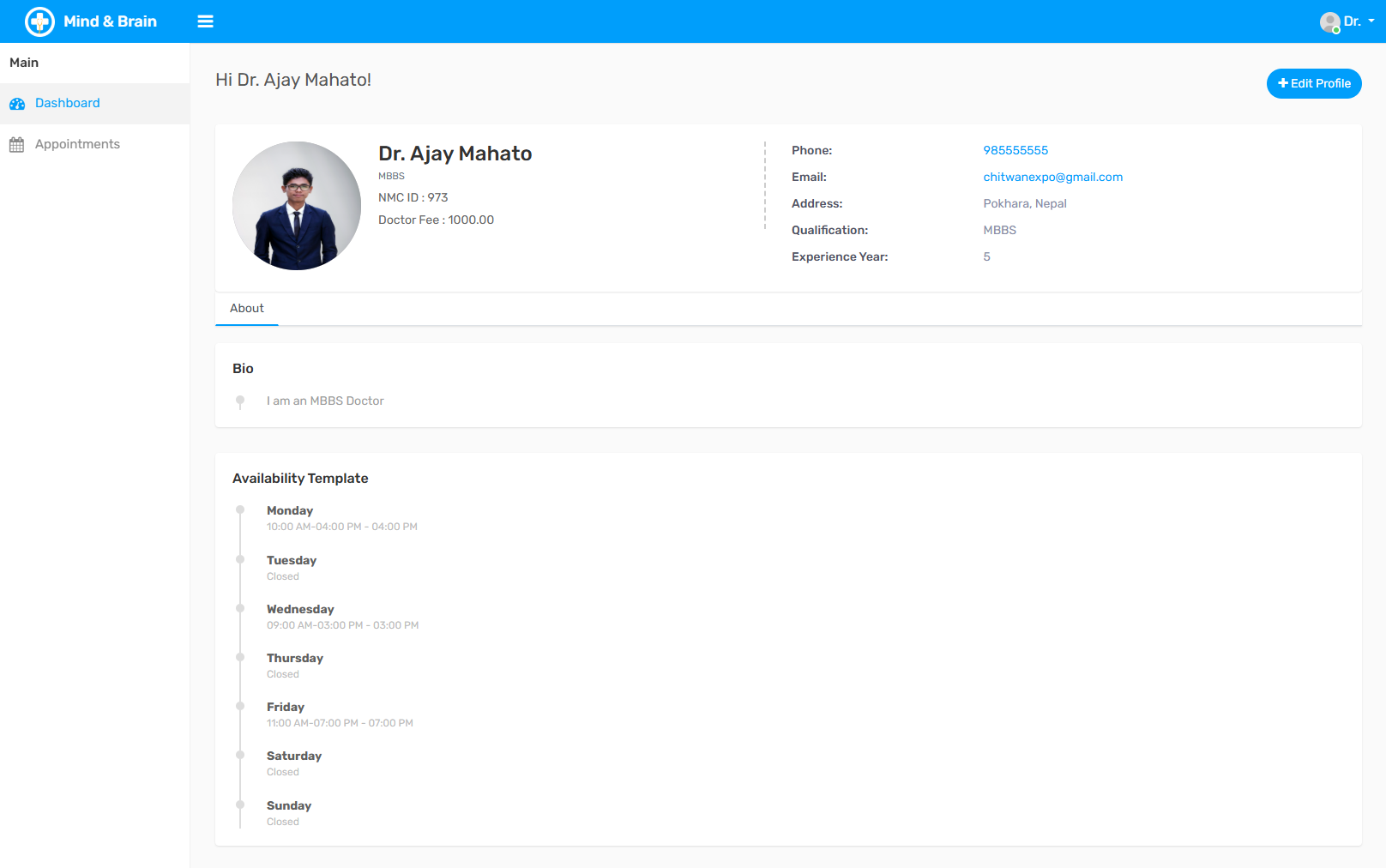Click the Sunday timeline dot
This screenshot has width=1386, height=868.
click(x=240, y=805)
